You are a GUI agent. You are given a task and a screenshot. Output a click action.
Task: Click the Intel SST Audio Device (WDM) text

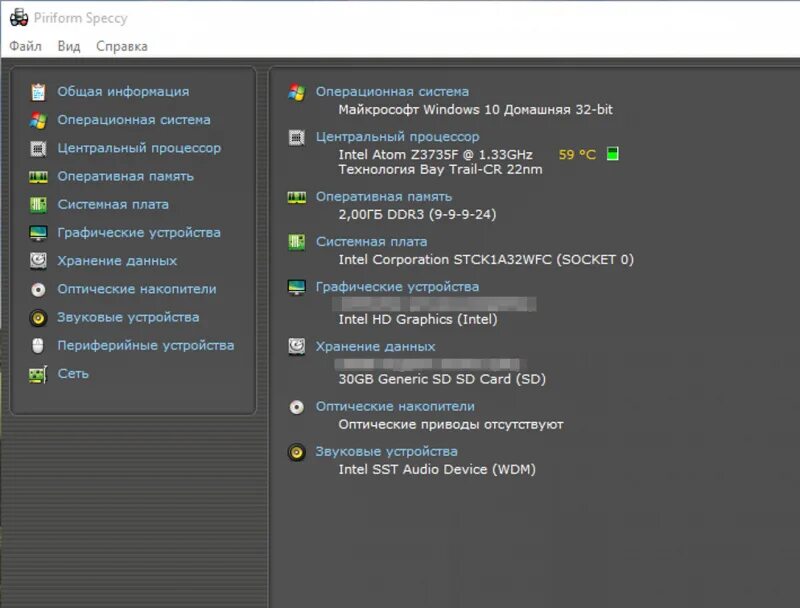(x=437, y=469)
